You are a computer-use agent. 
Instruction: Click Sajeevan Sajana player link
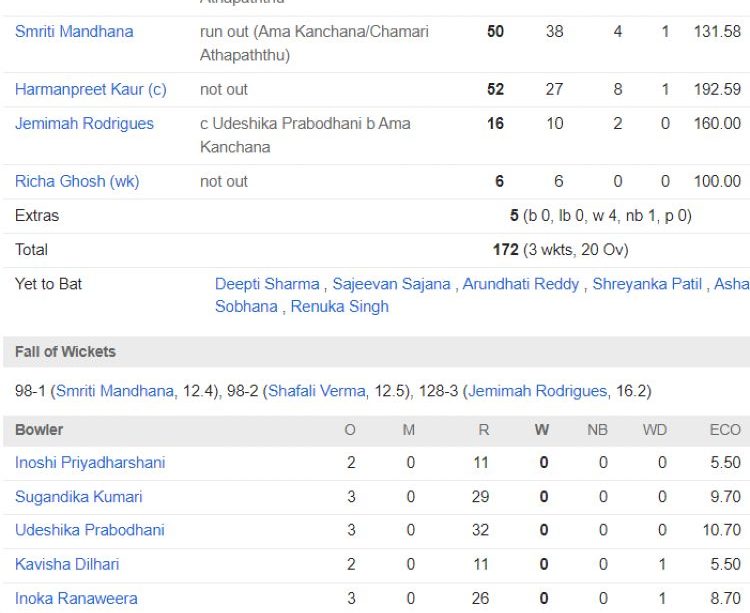[391, 284]
